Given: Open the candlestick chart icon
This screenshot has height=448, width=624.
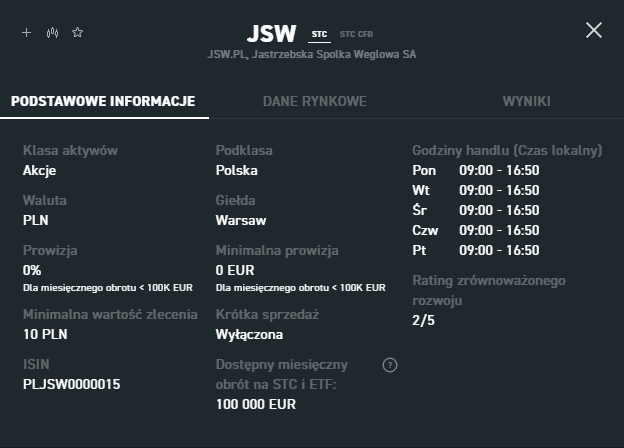Looking at the screenshot, I should 52,32.
